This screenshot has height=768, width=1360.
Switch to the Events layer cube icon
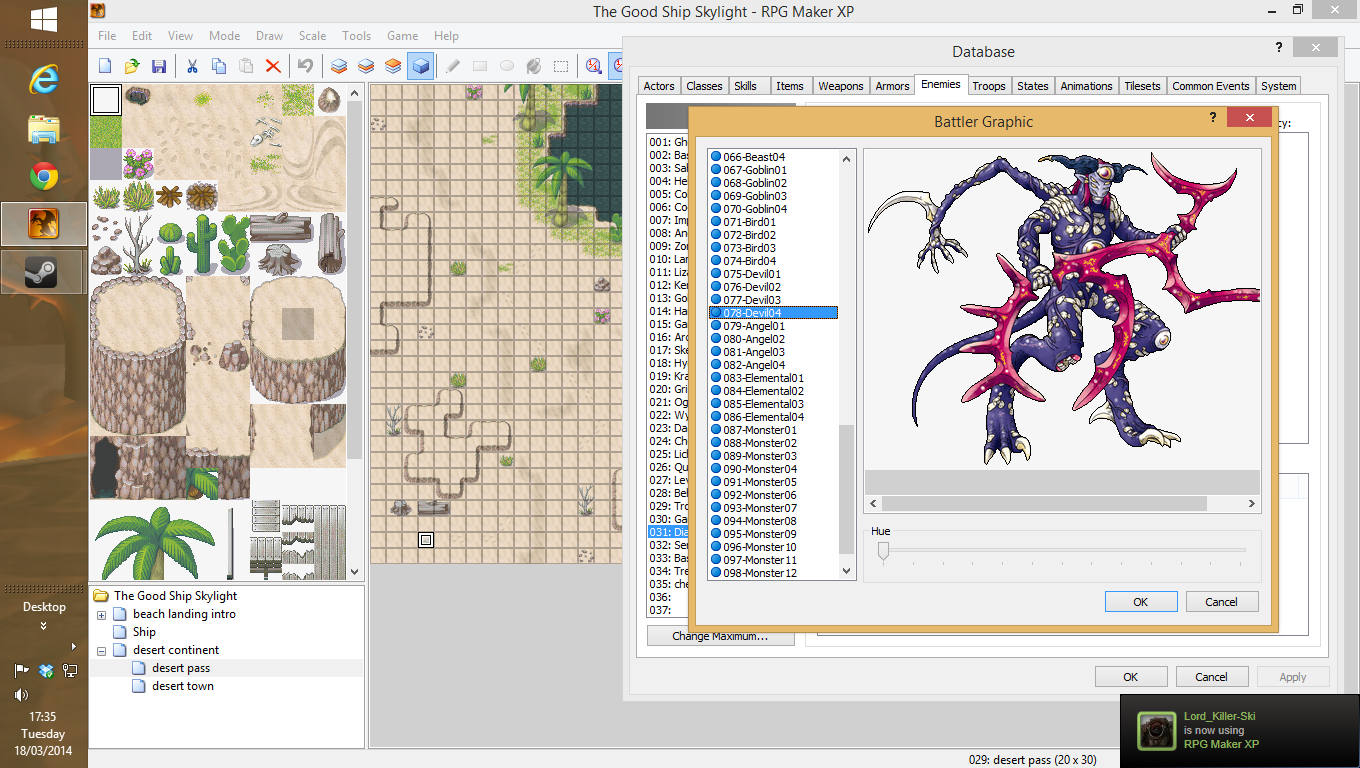point(420,66)
